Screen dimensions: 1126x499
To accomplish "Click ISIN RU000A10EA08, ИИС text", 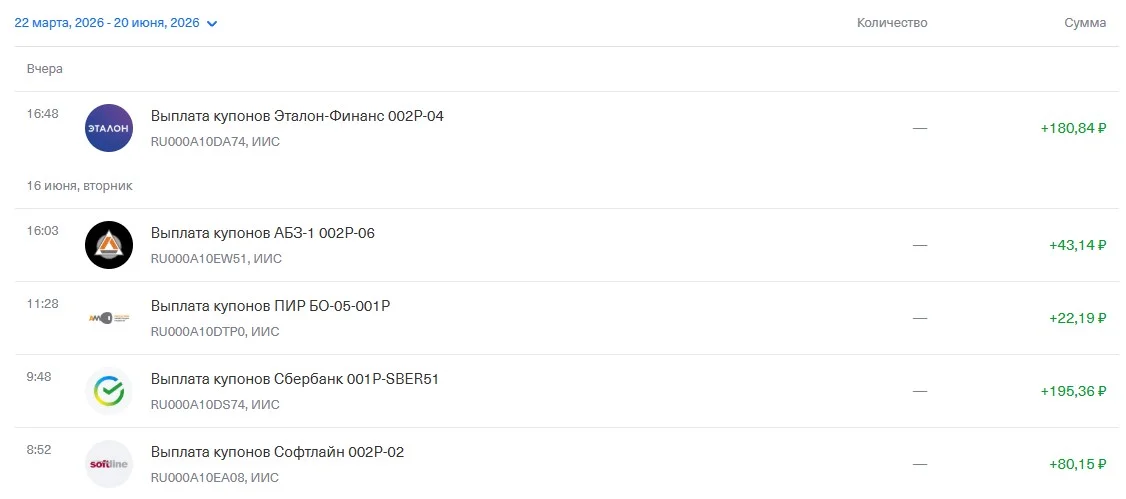I will click(215, 478).
